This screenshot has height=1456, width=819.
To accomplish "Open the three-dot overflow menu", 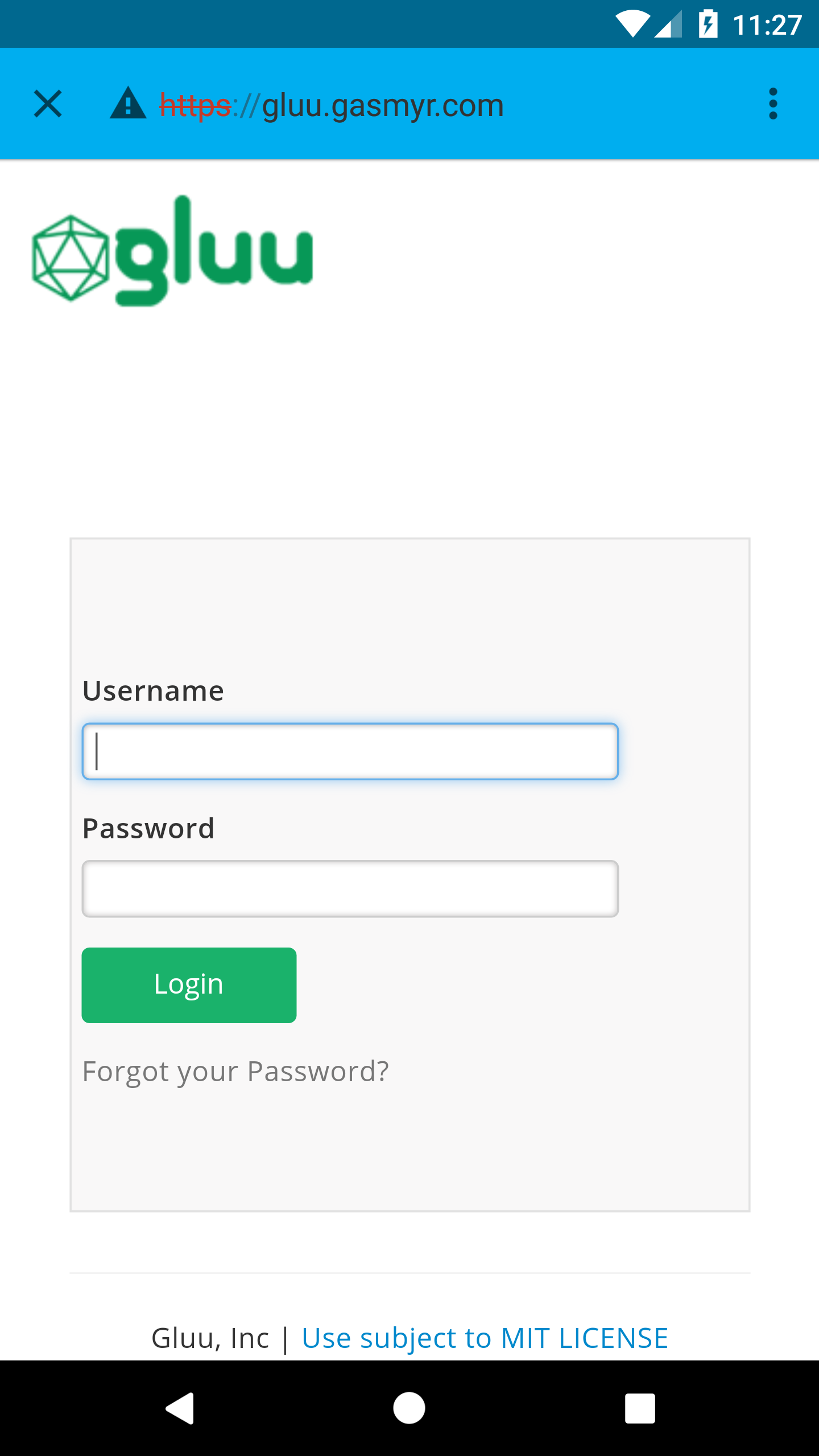I will 772,104.
